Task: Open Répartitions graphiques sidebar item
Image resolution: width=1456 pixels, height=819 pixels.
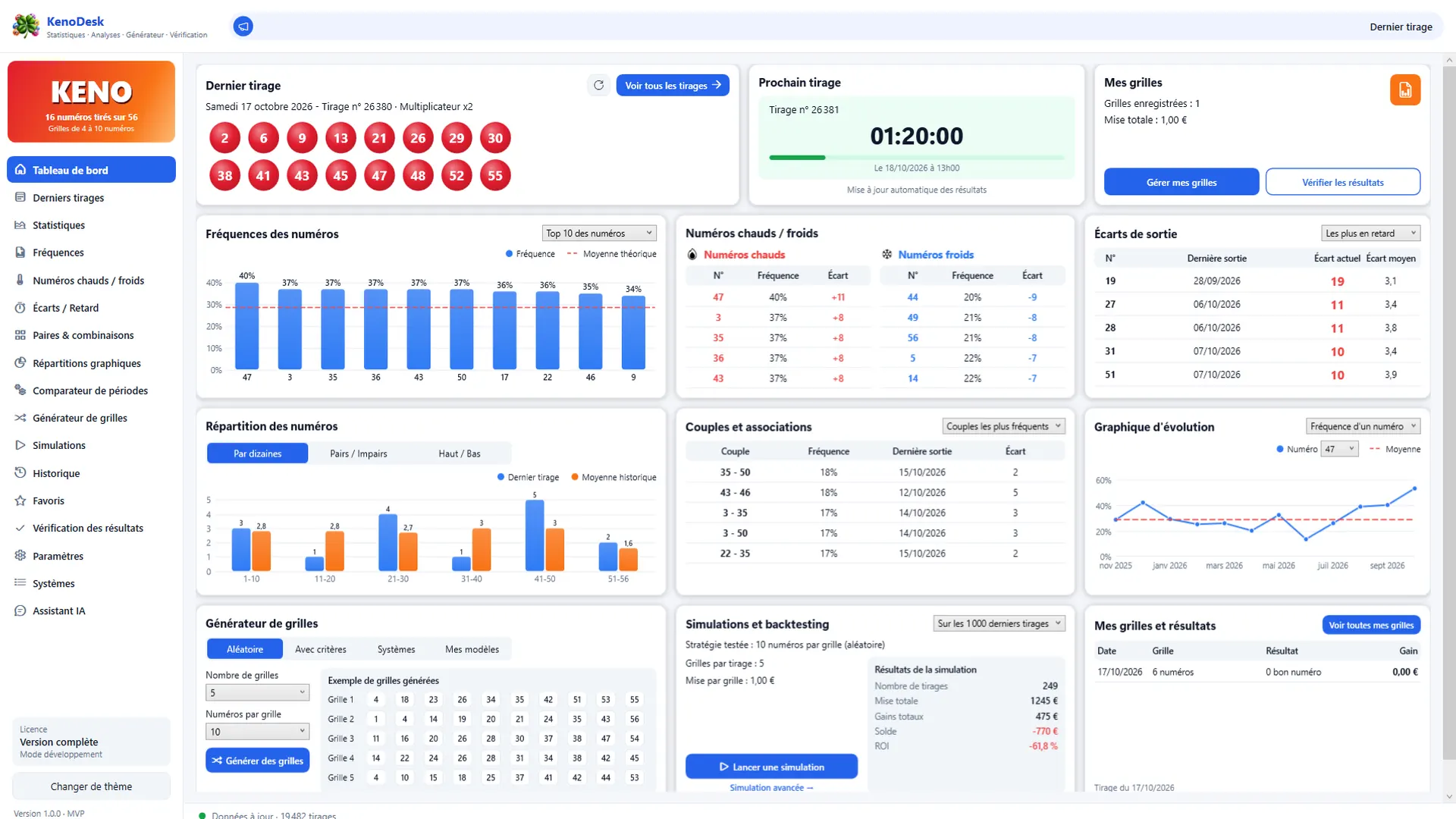Action: click(x=91, y=363)
